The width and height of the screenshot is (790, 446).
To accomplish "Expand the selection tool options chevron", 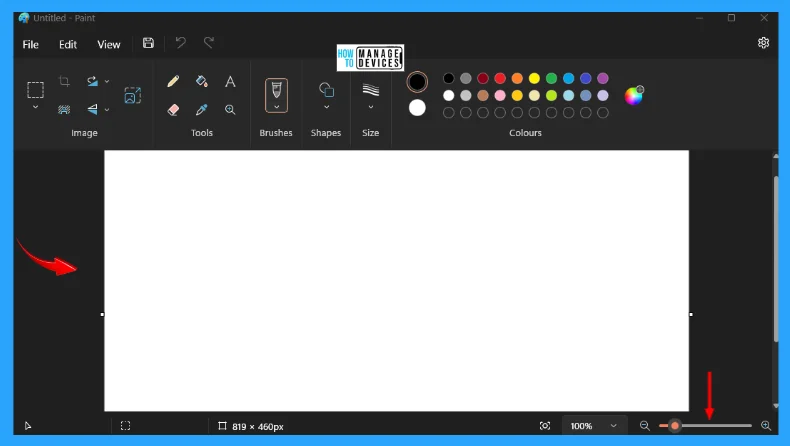I will (35, 107).
